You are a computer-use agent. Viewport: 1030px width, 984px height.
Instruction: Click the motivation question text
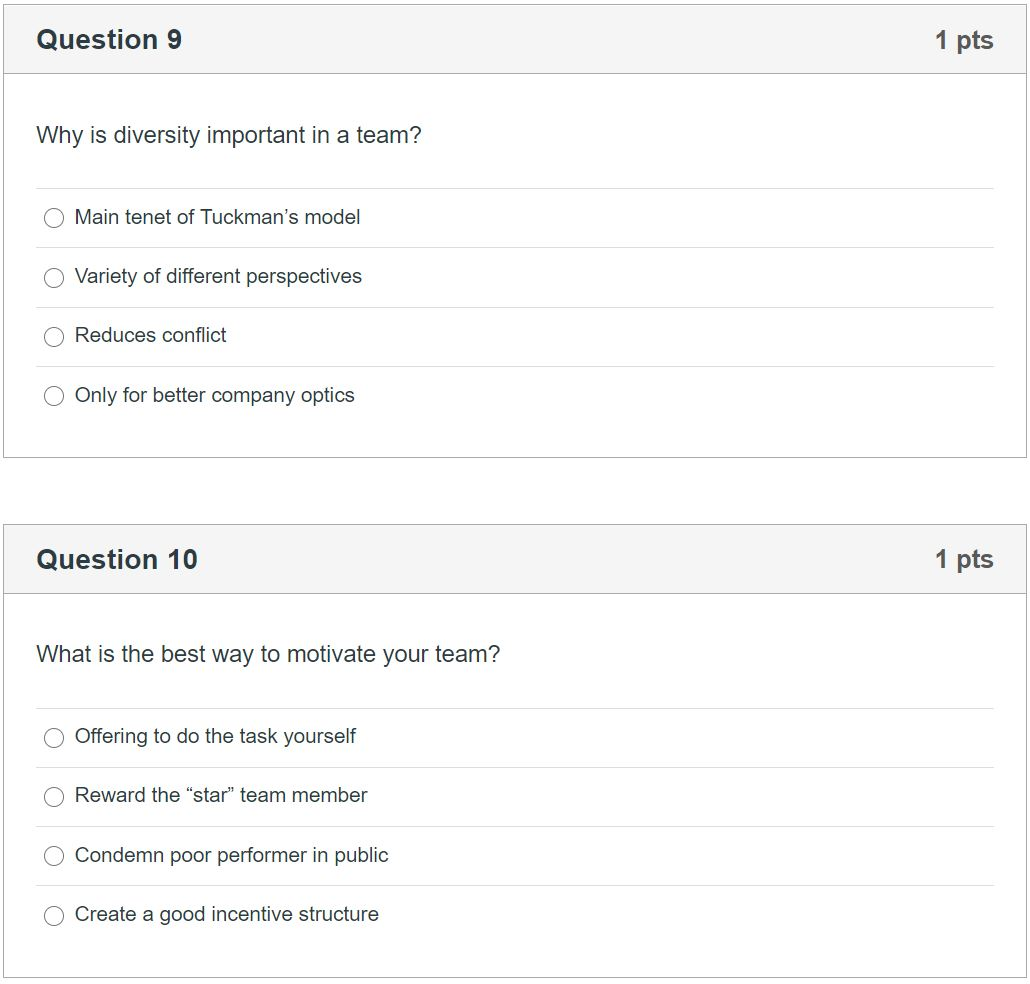point(268,654)
